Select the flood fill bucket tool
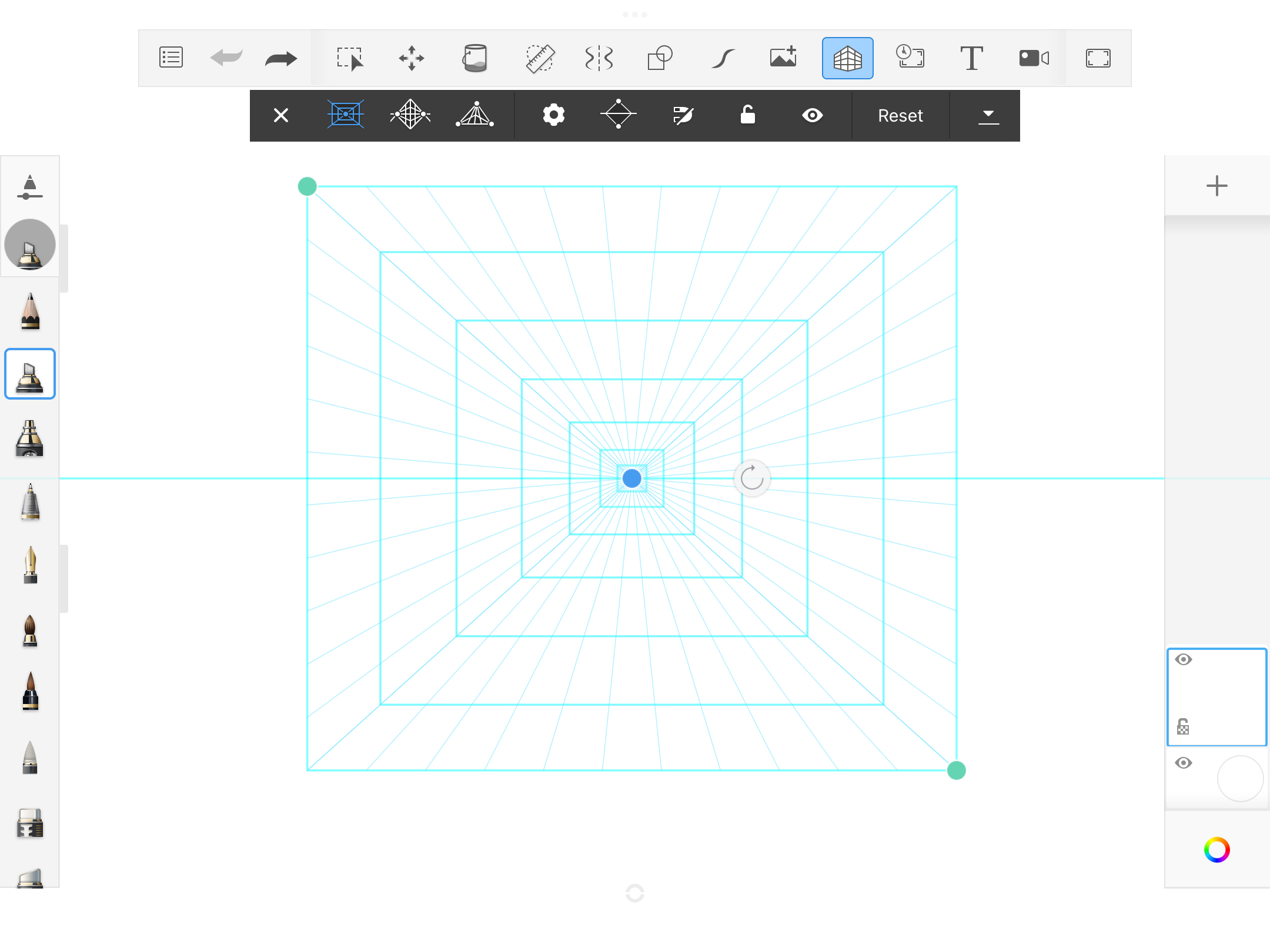Viewport: 1270px width, 952px height. [475, 58]
